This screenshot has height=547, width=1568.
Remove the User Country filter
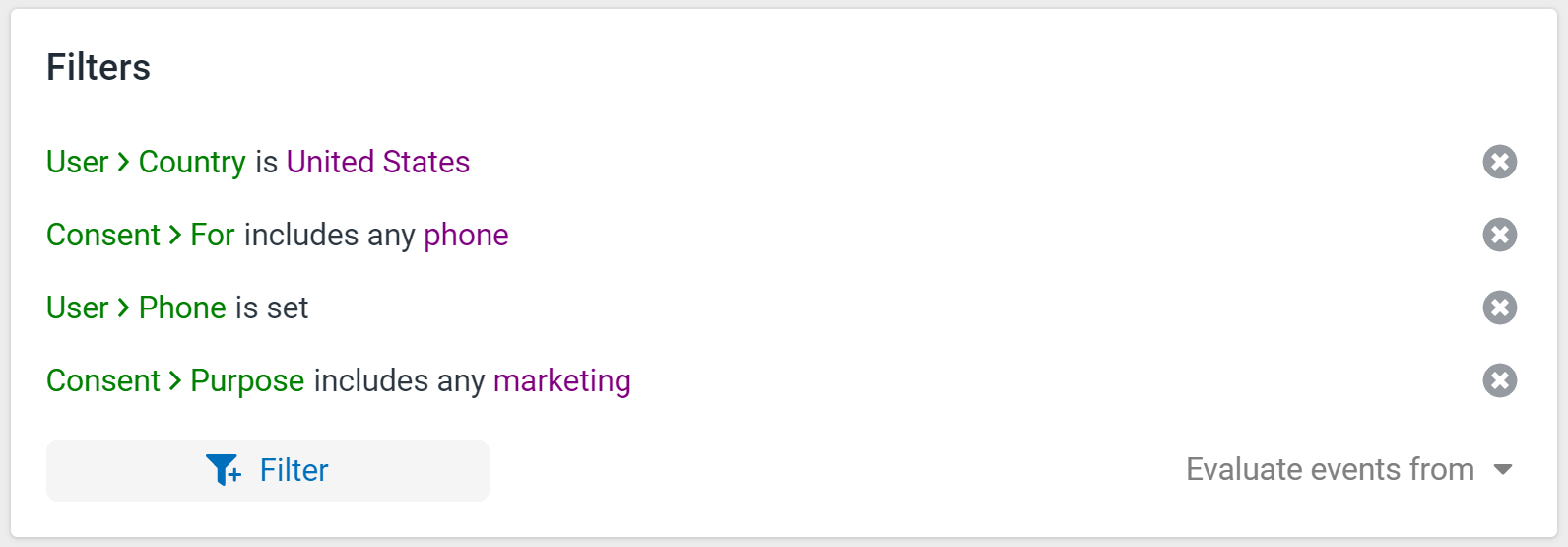click(x=1499, y=162)
